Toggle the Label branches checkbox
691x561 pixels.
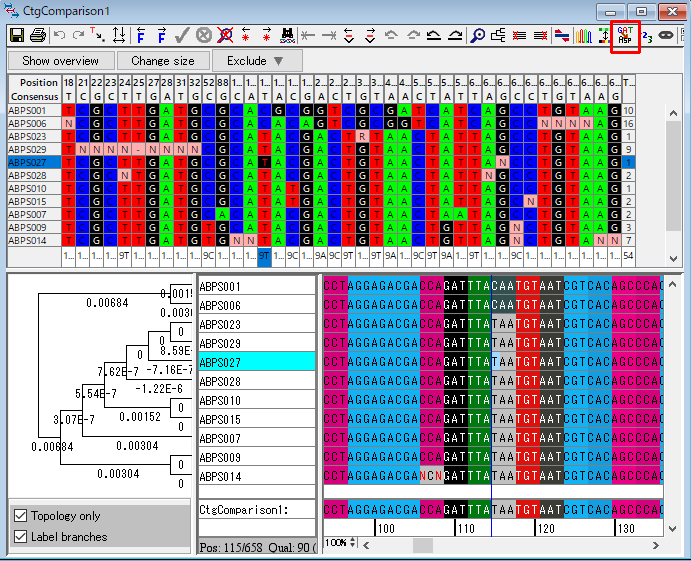point(21,536)
